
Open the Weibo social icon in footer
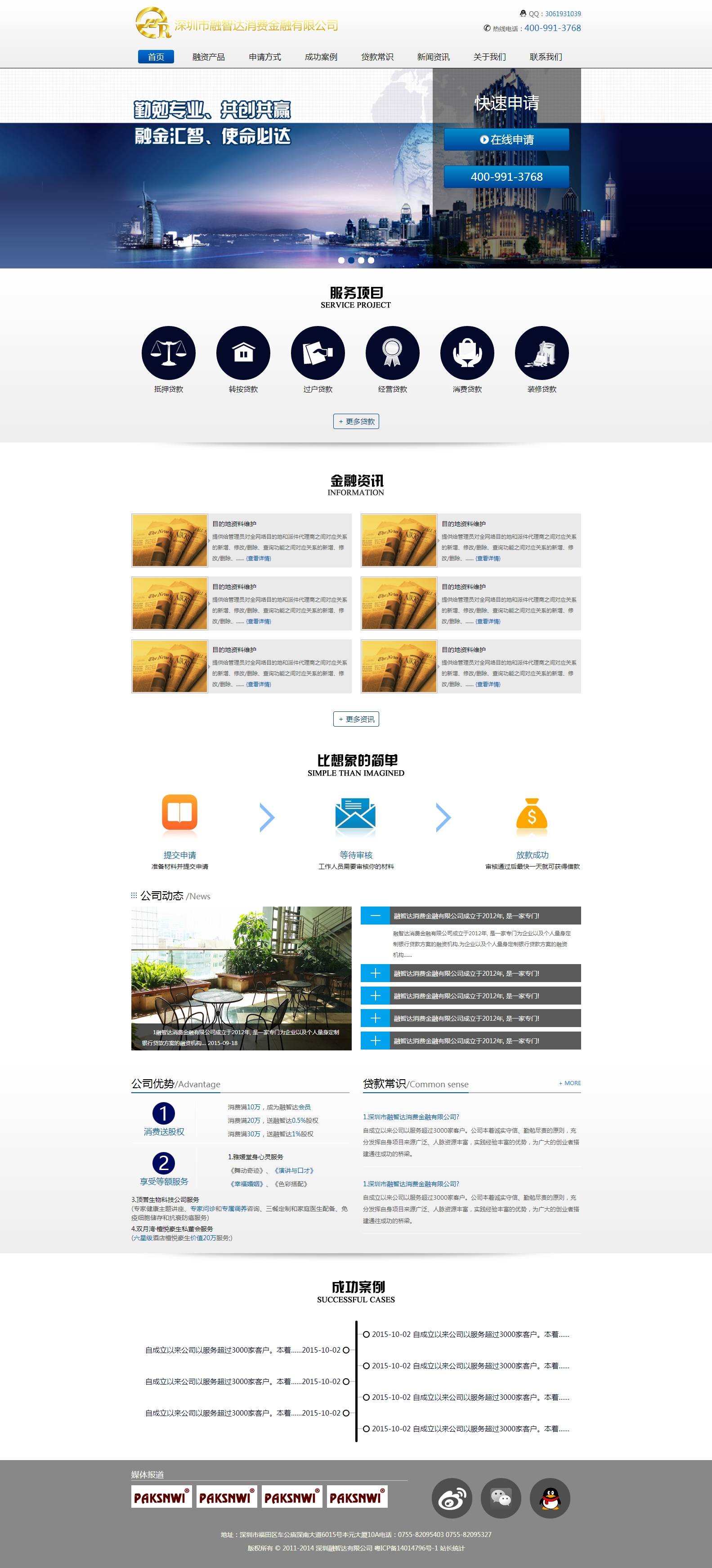(451, 1498)
